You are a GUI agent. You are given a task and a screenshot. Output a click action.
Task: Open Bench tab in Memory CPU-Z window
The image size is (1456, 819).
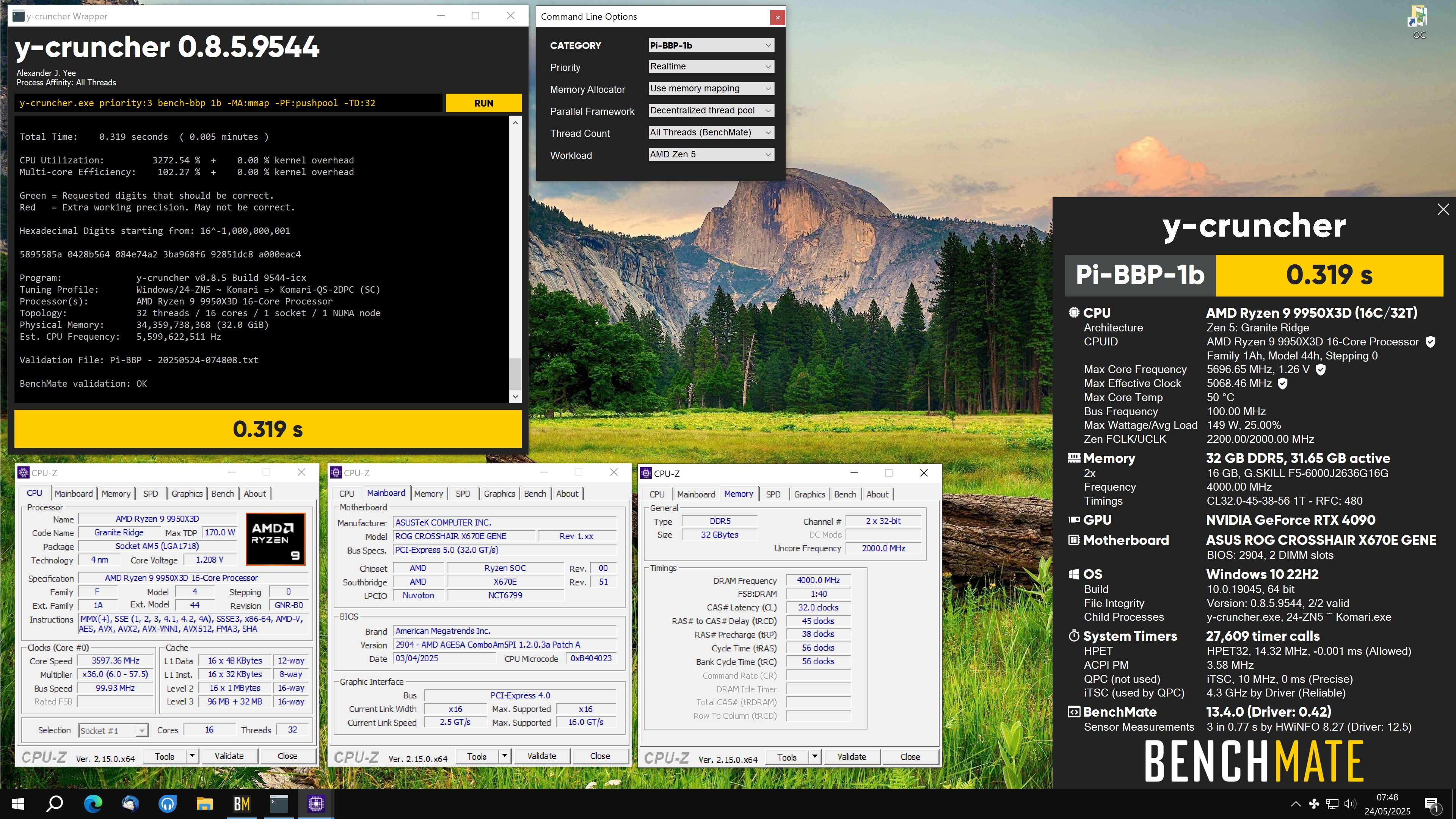[845, 494]
